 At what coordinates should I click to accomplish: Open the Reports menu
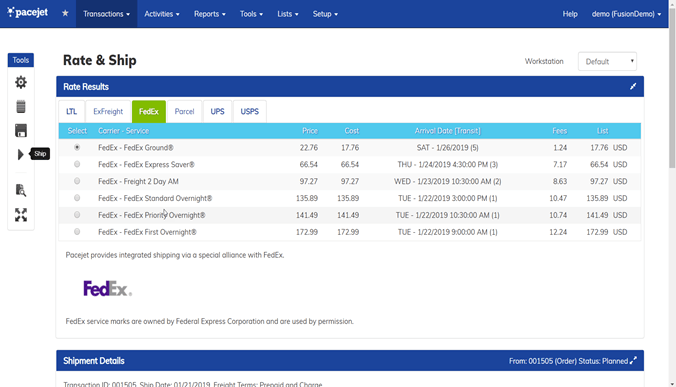(x=210, y=14)
